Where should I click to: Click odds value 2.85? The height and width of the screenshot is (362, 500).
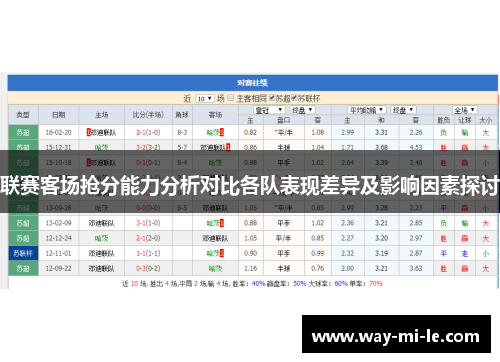point(416,223)
